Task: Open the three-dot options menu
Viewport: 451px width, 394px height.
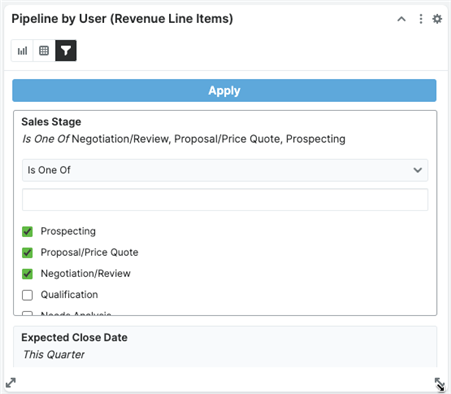Action: point(421,19)
